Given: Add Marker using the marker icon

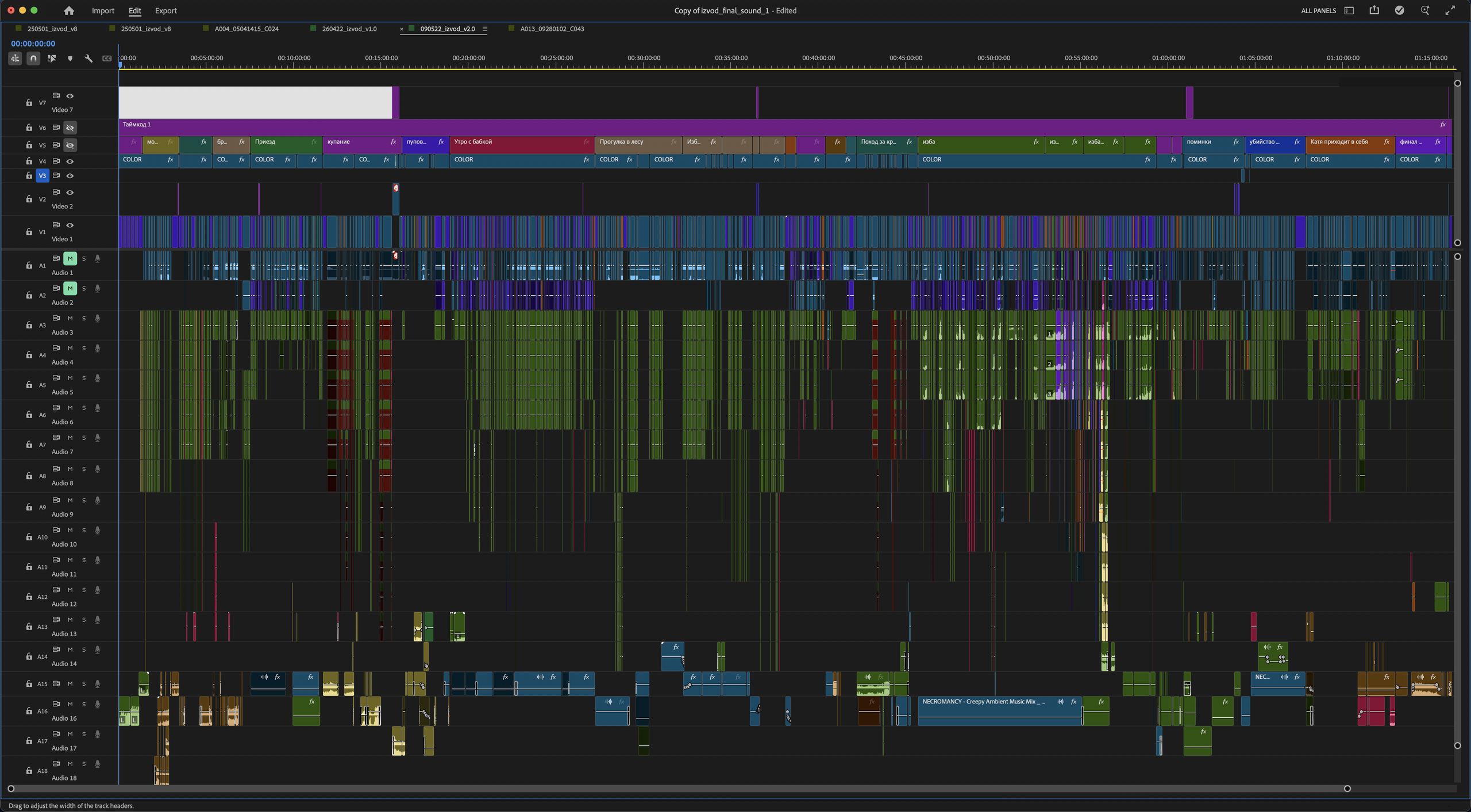Looking at the screenshot, I should (70, 59).
